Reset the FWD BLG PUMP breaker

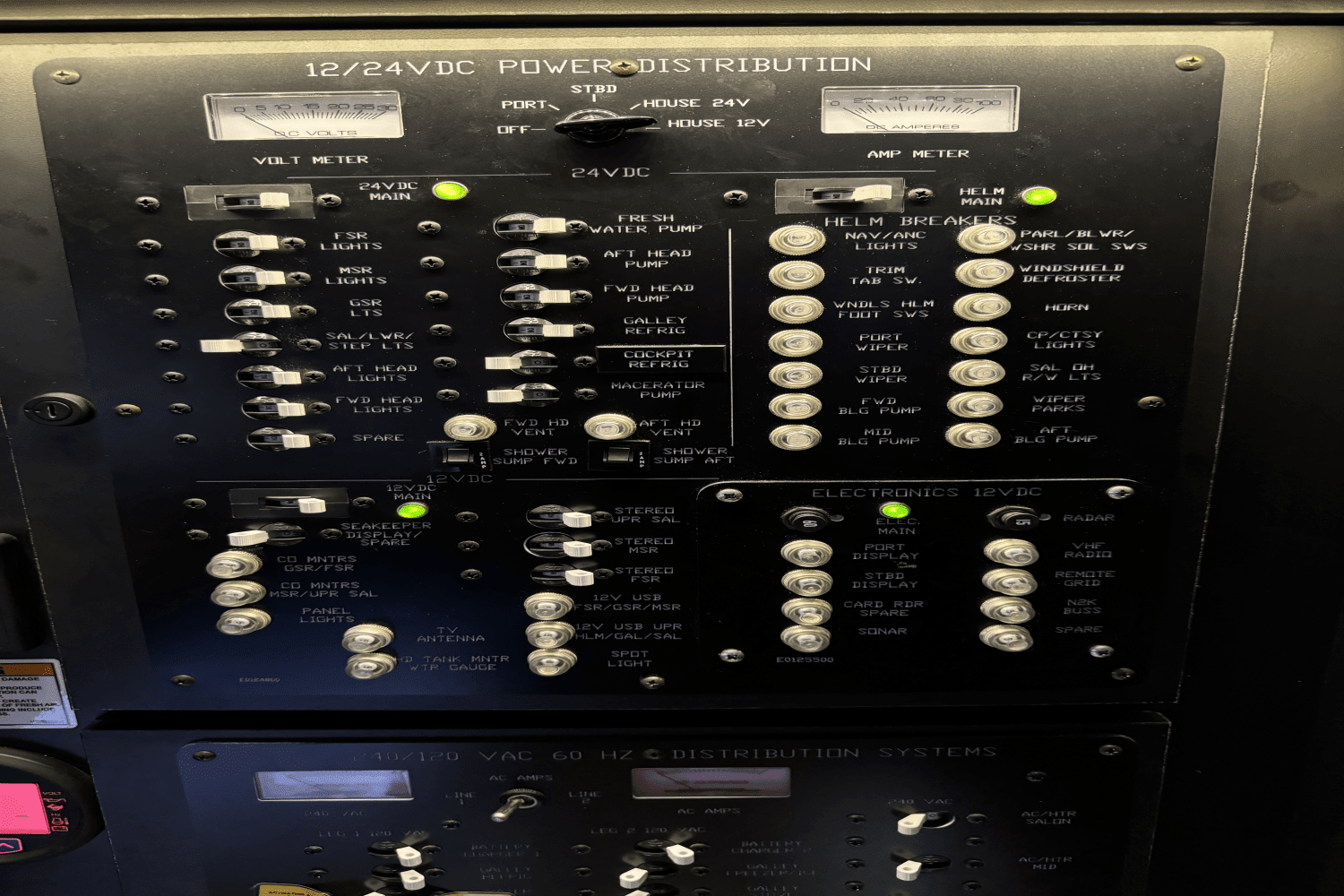795,406
